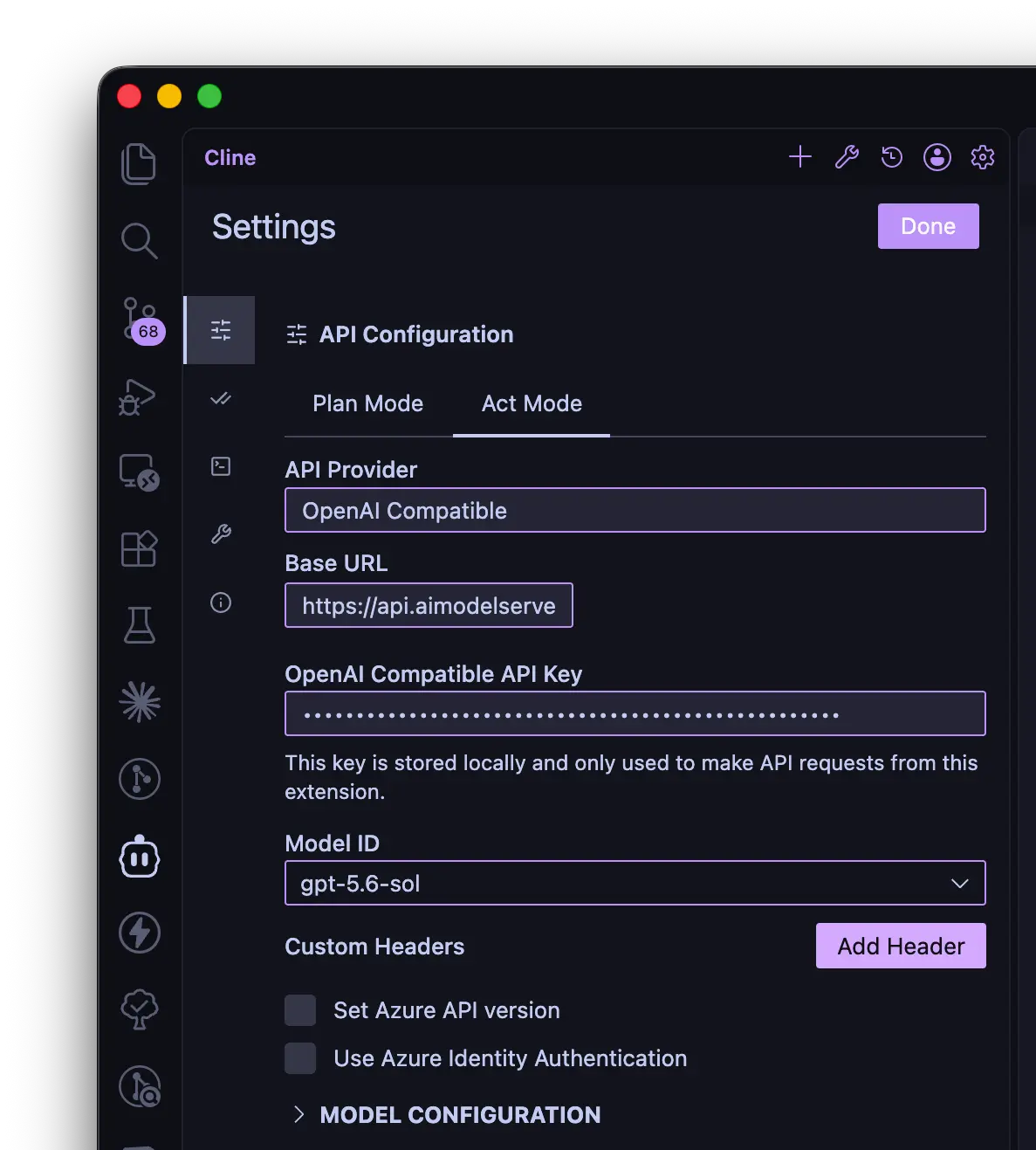The image size is (1036, 1150).
Task: Focus the OpenAI Compatible API Key field
Action: 635,713
